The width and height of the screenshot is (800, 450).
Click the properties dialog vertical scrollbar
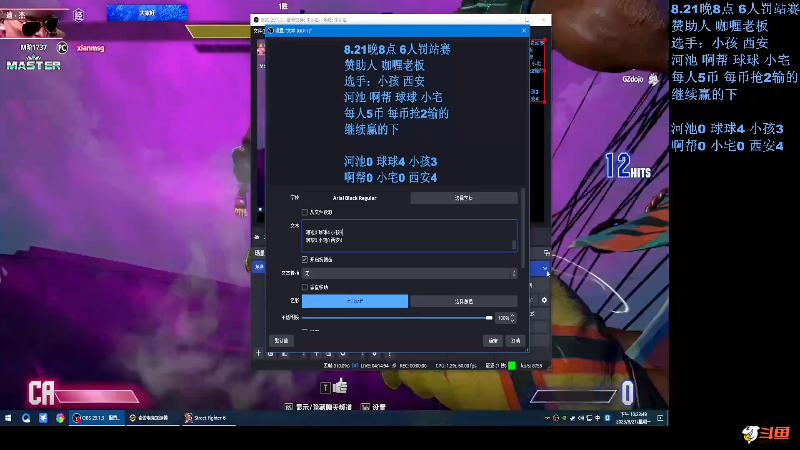click(x=523, y=227)
